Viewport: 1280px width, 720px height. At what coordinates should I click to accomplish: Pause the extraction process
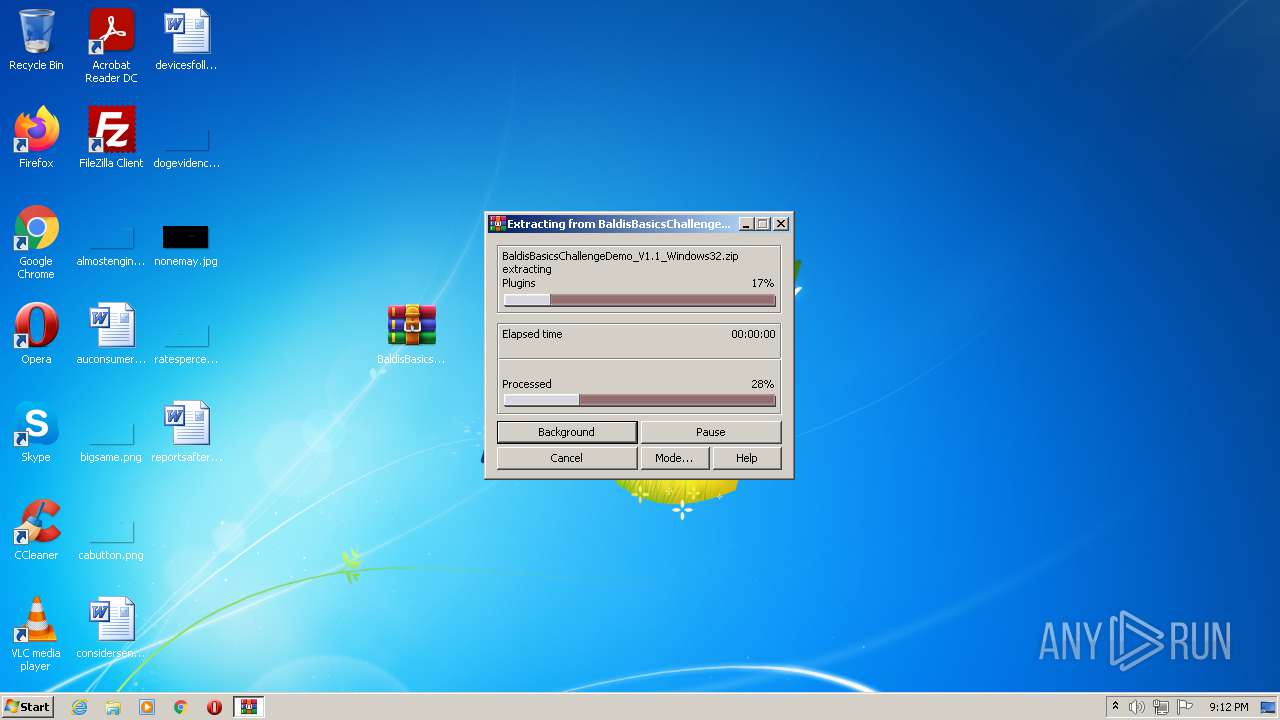710,432
